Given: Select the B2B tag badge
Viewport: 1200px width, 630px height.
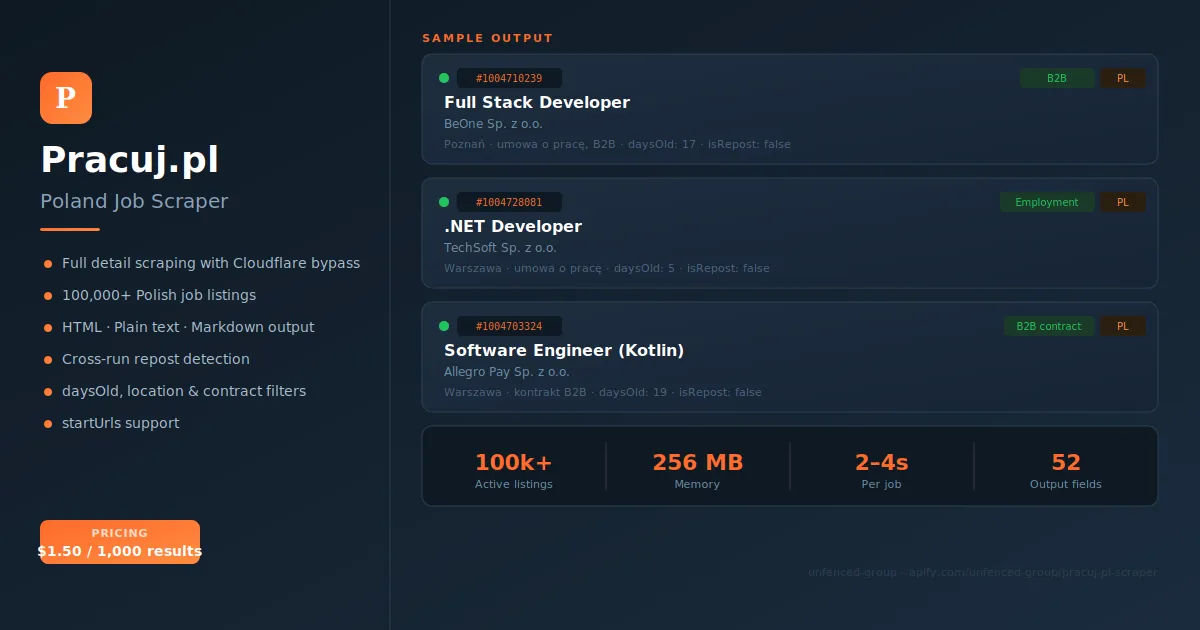Looking at the screenshot, I should point(1056,78).
